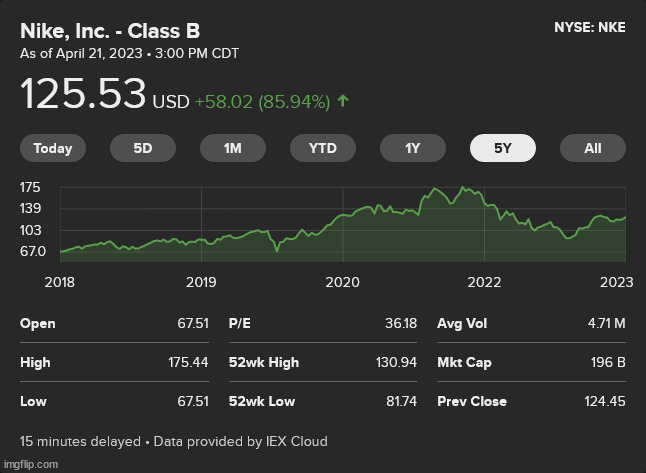
Task: Click the active 5Y range tab
Action: pyautogui.click(x=502, y=148)
